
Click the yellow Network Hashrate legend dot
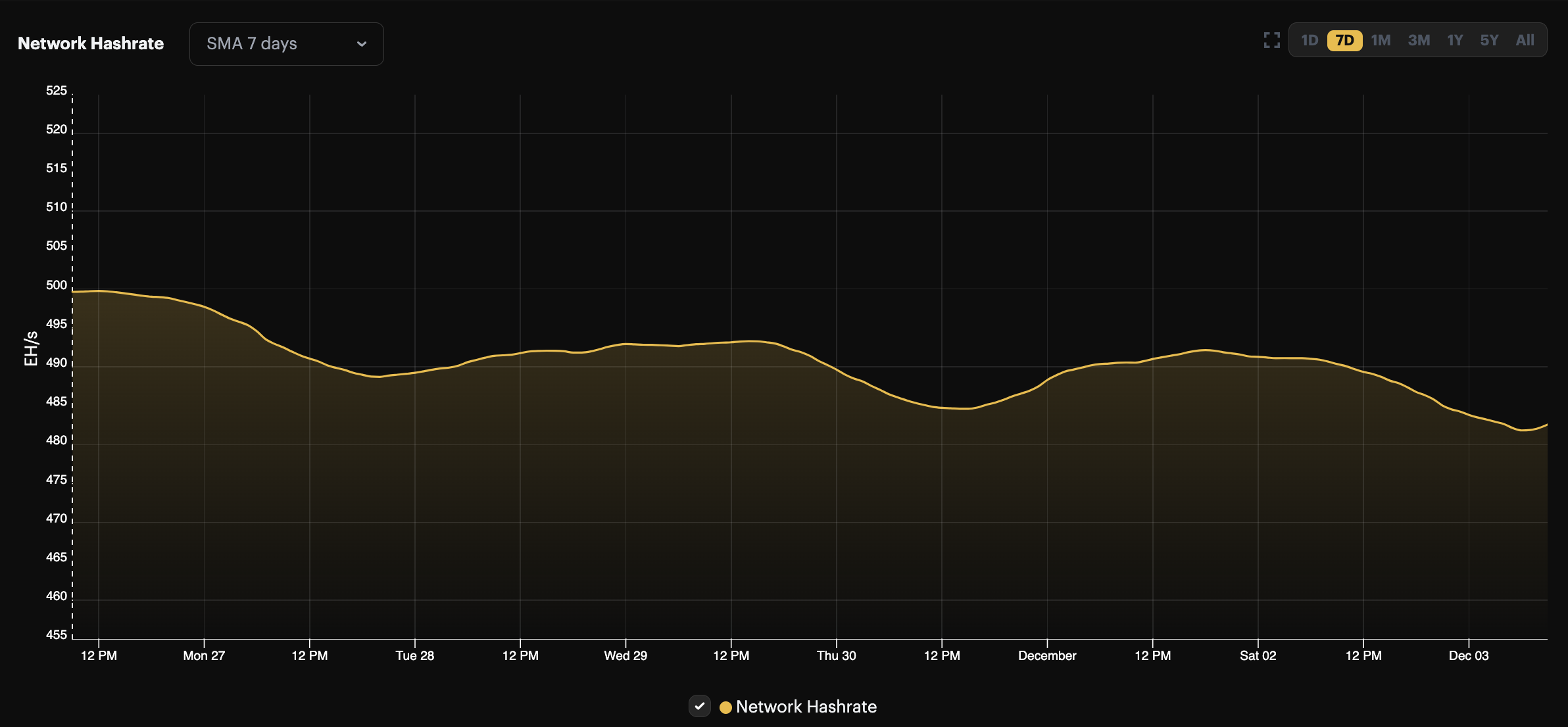coord(726,707)
